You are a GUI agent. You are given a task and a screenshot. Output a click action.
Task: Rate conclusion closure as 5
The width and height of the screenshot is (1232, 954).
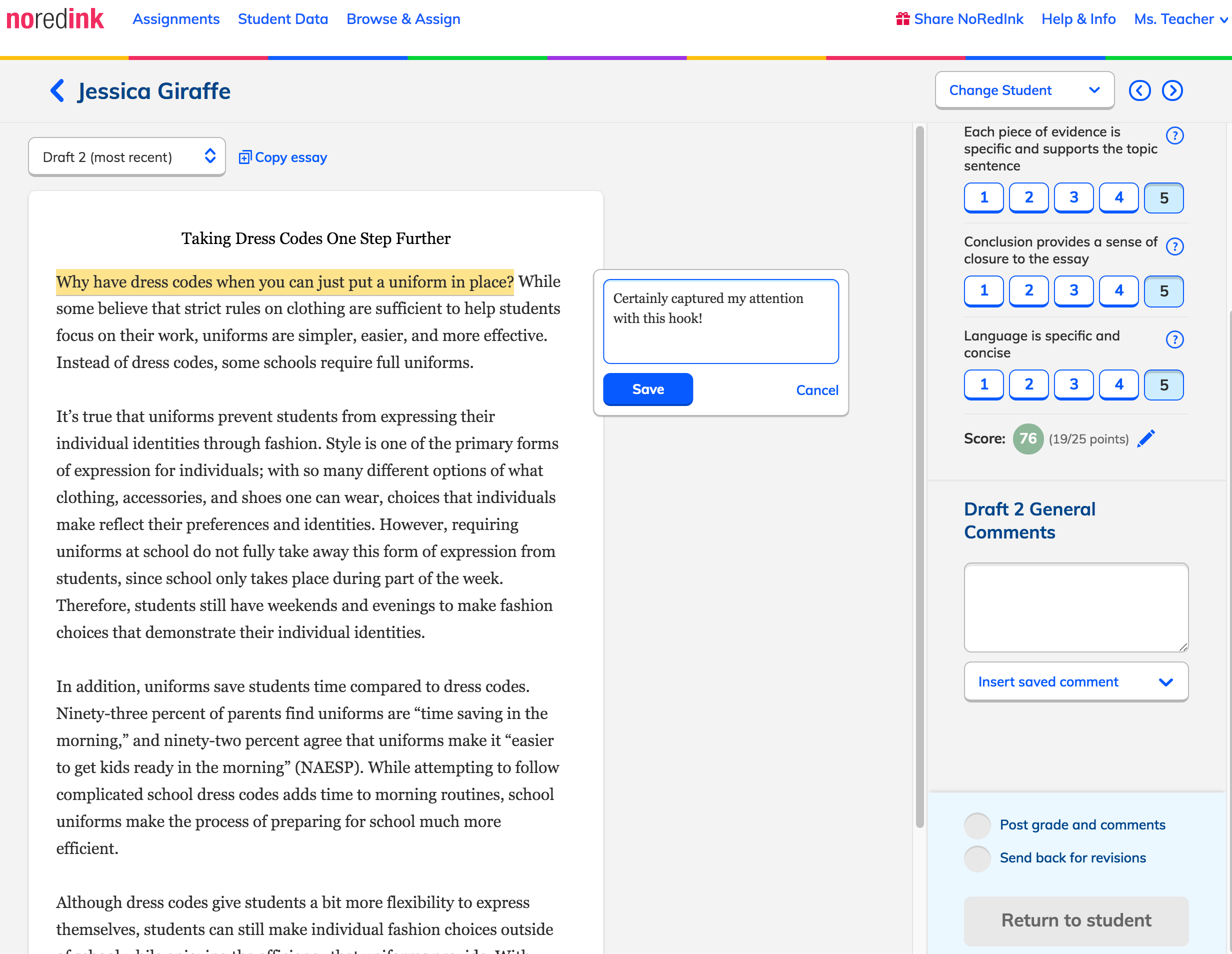click(1163, 290)
